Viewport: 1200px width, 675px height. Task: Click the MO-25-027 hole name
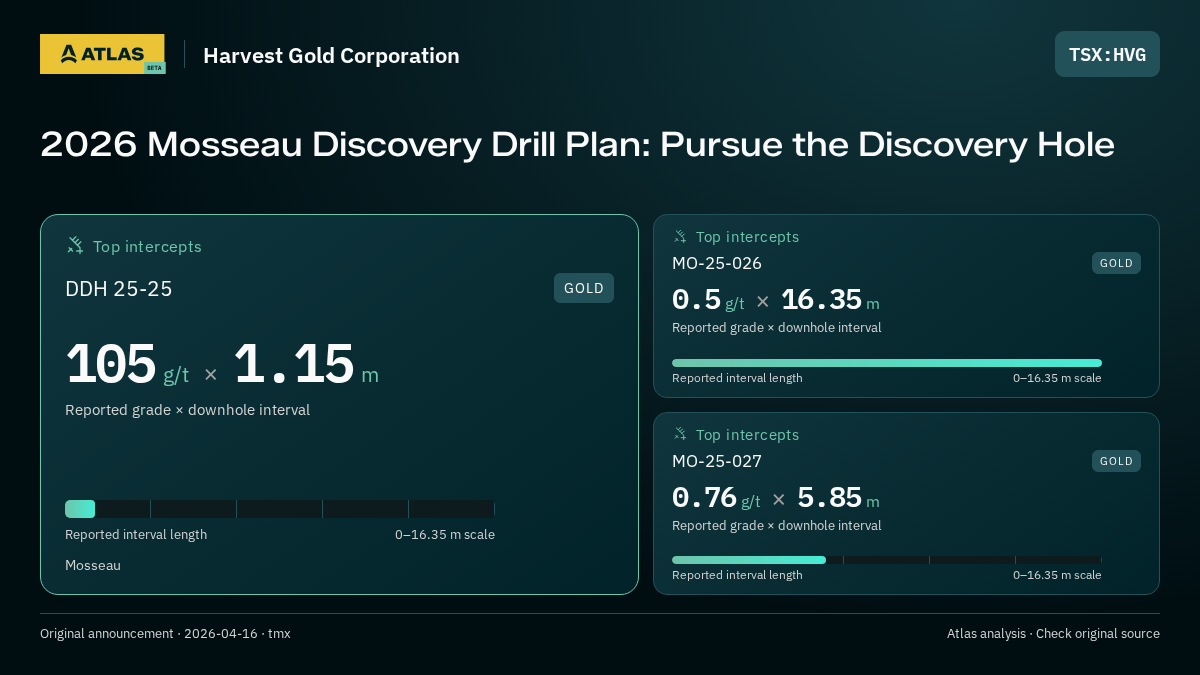(717, 461)
